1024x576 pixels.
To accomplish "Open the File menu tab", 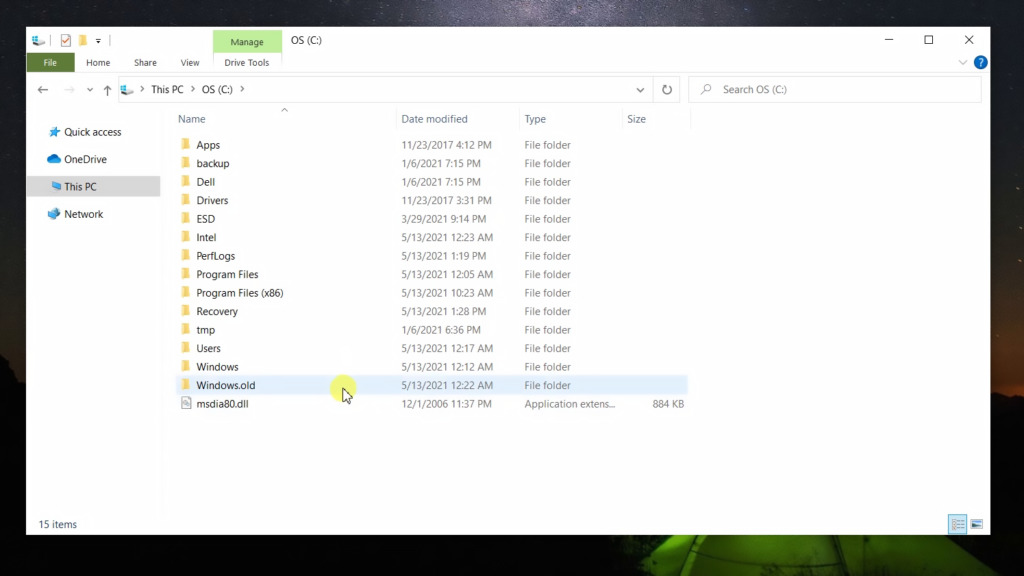I will tap(50, 63).
